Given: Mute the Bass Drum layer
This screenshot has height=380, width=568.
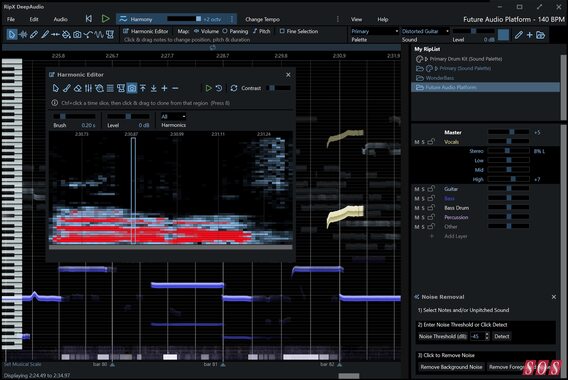Looking at the screenshot, I should [417, 208].
